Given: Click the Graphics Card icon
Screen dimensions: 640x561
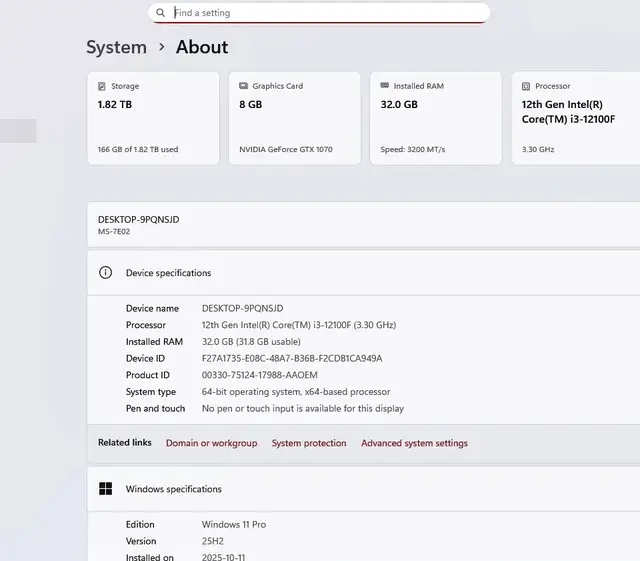Looking at the screenshot, I should tap(244, 86).
